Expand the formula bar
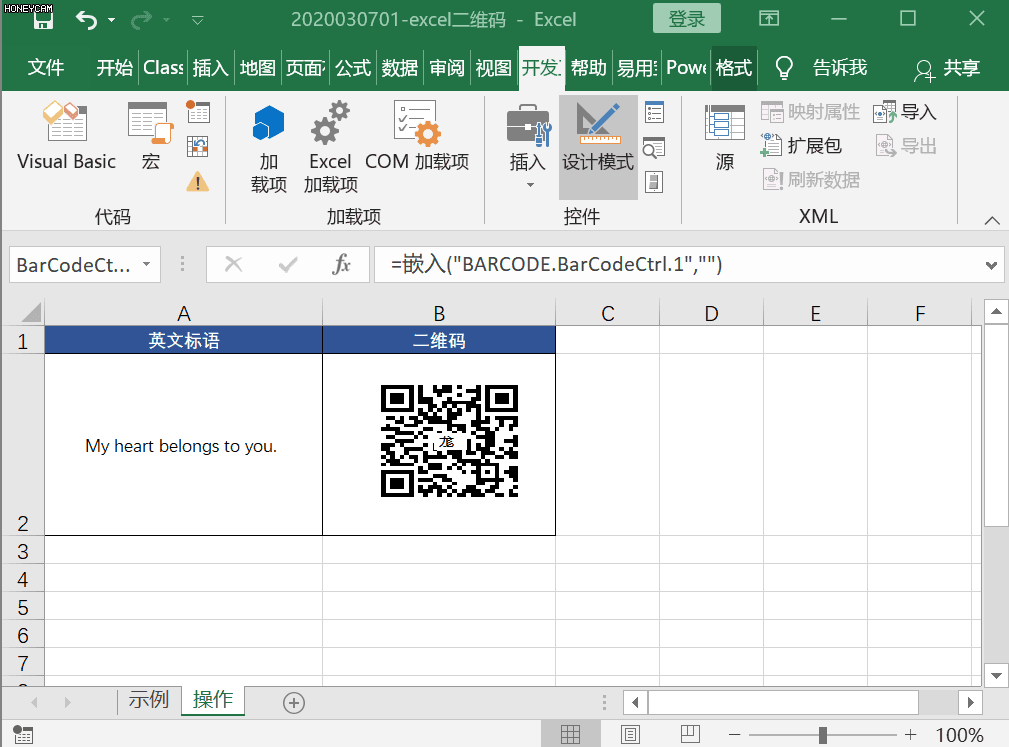The width and height of the screenshot is (1009, 747). tap(991, 265)
